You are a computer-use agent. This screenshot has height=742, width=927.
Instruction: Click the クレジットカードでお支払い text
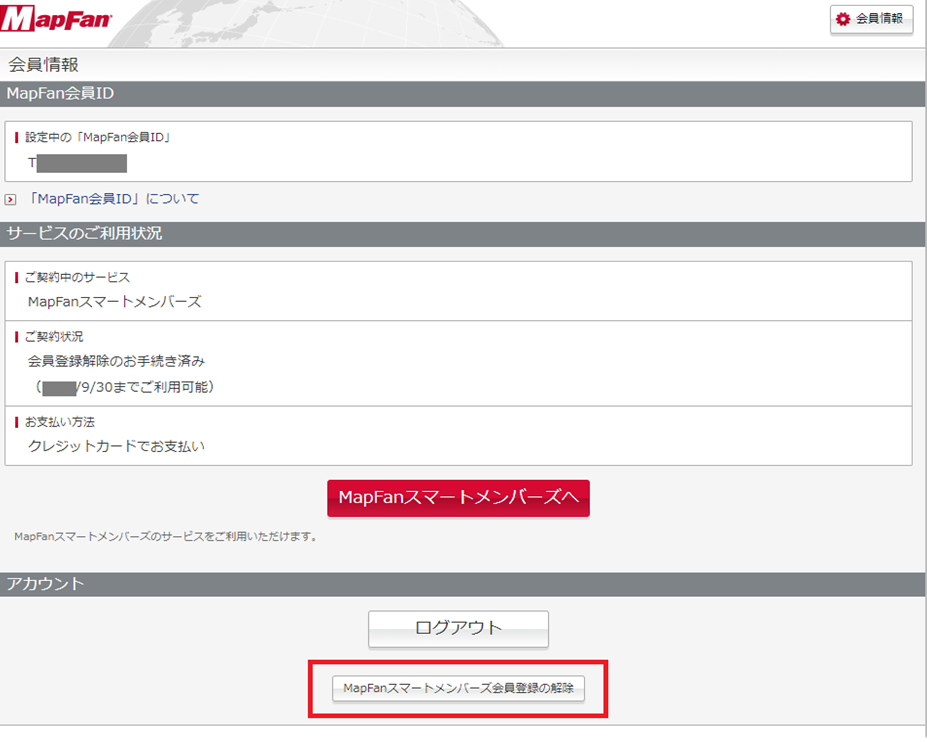[116, 446]
